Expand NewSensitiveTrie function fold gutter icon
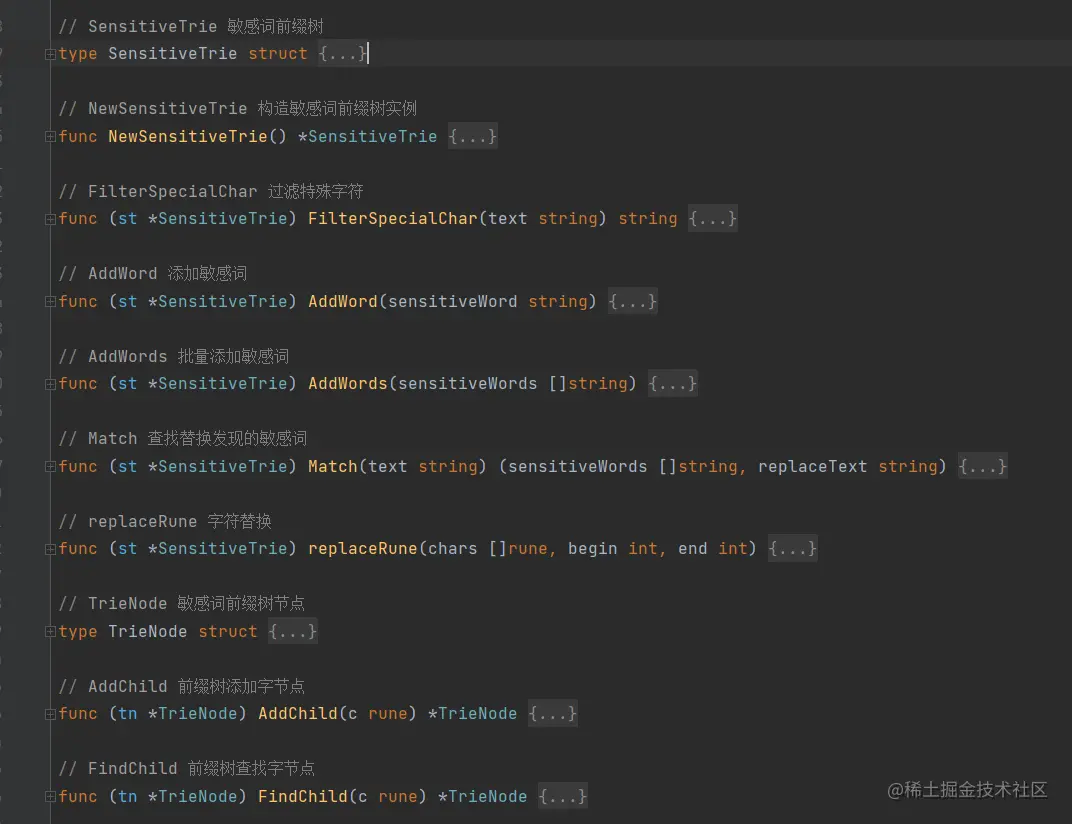This screenshot has height=824, width=1072. 50,137
